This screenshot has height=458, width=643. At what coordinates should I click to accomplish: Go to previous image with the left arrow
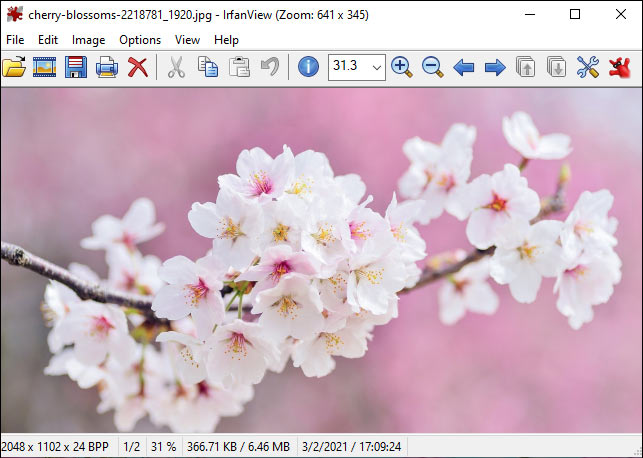464,67
